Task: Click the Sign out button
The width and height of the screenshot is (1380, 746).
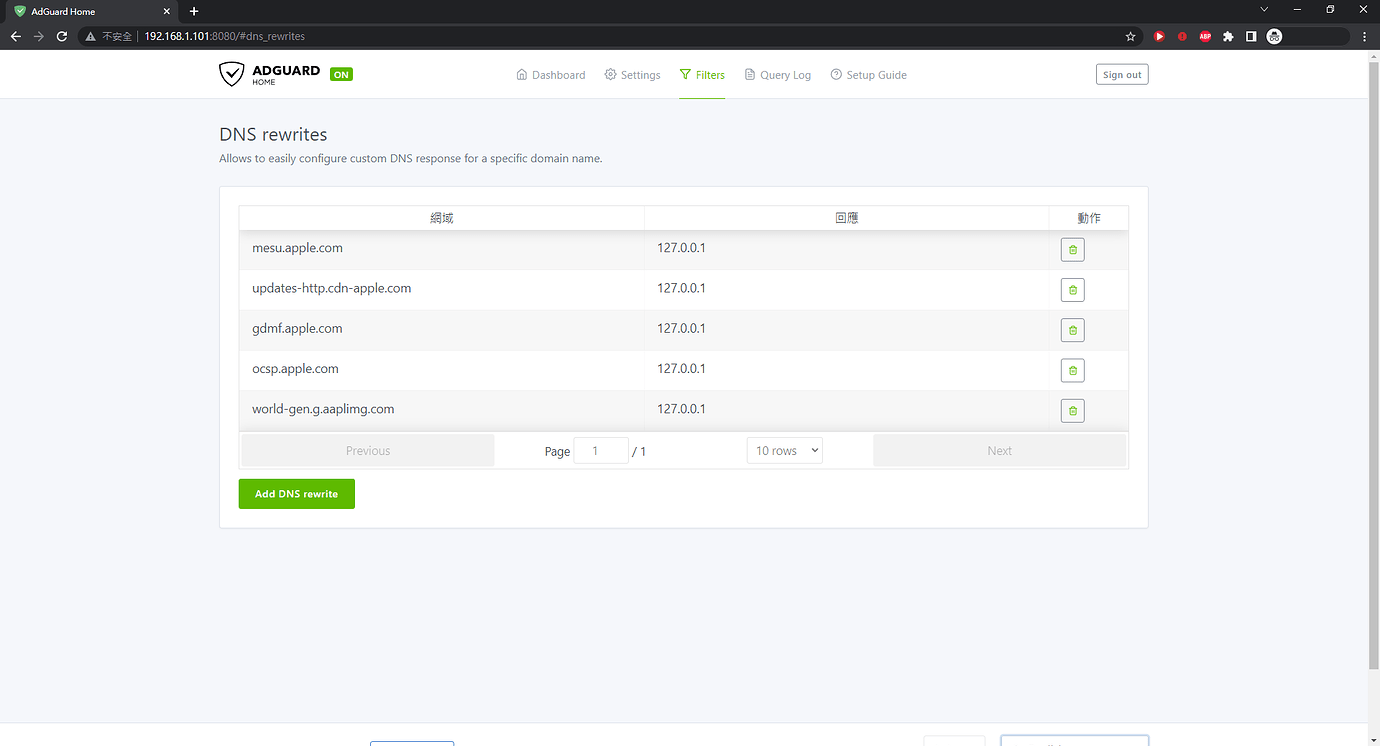Action: click(x=1121, y=73)
